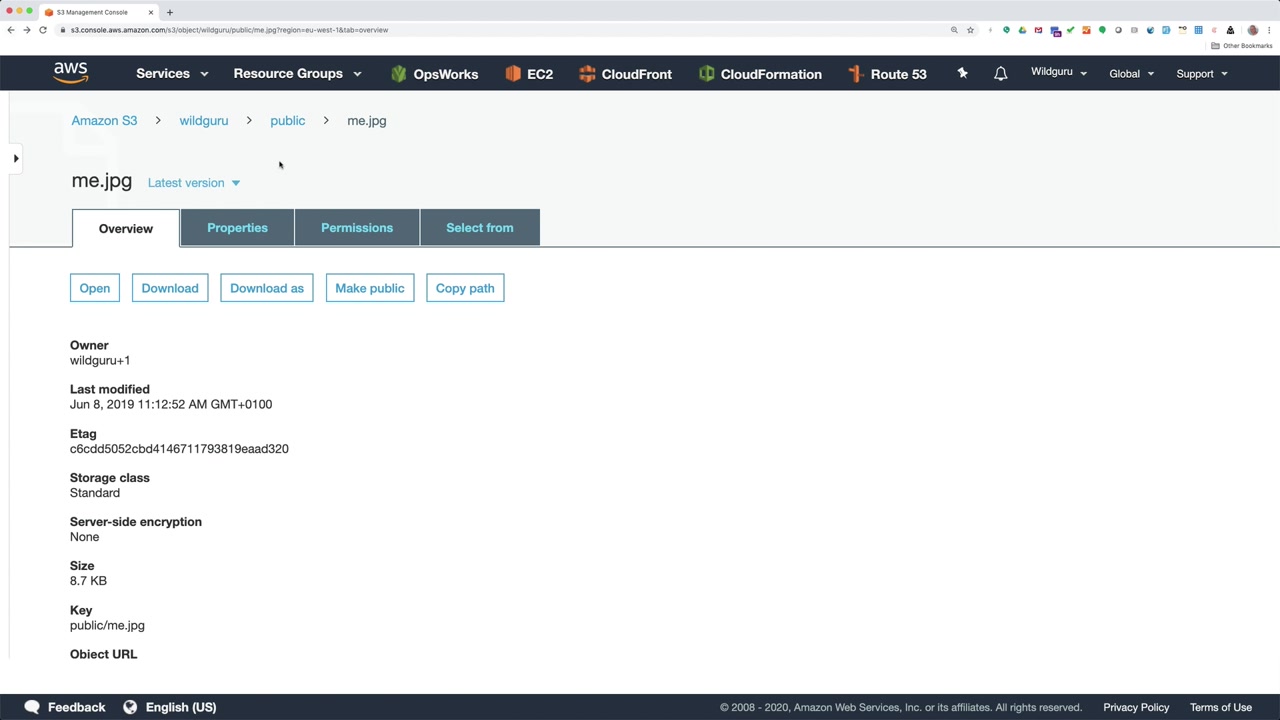Image resolution: width=1280 pixels, height=720 pixels.
Task: Go forward in the browser
Action: (27, 30)
